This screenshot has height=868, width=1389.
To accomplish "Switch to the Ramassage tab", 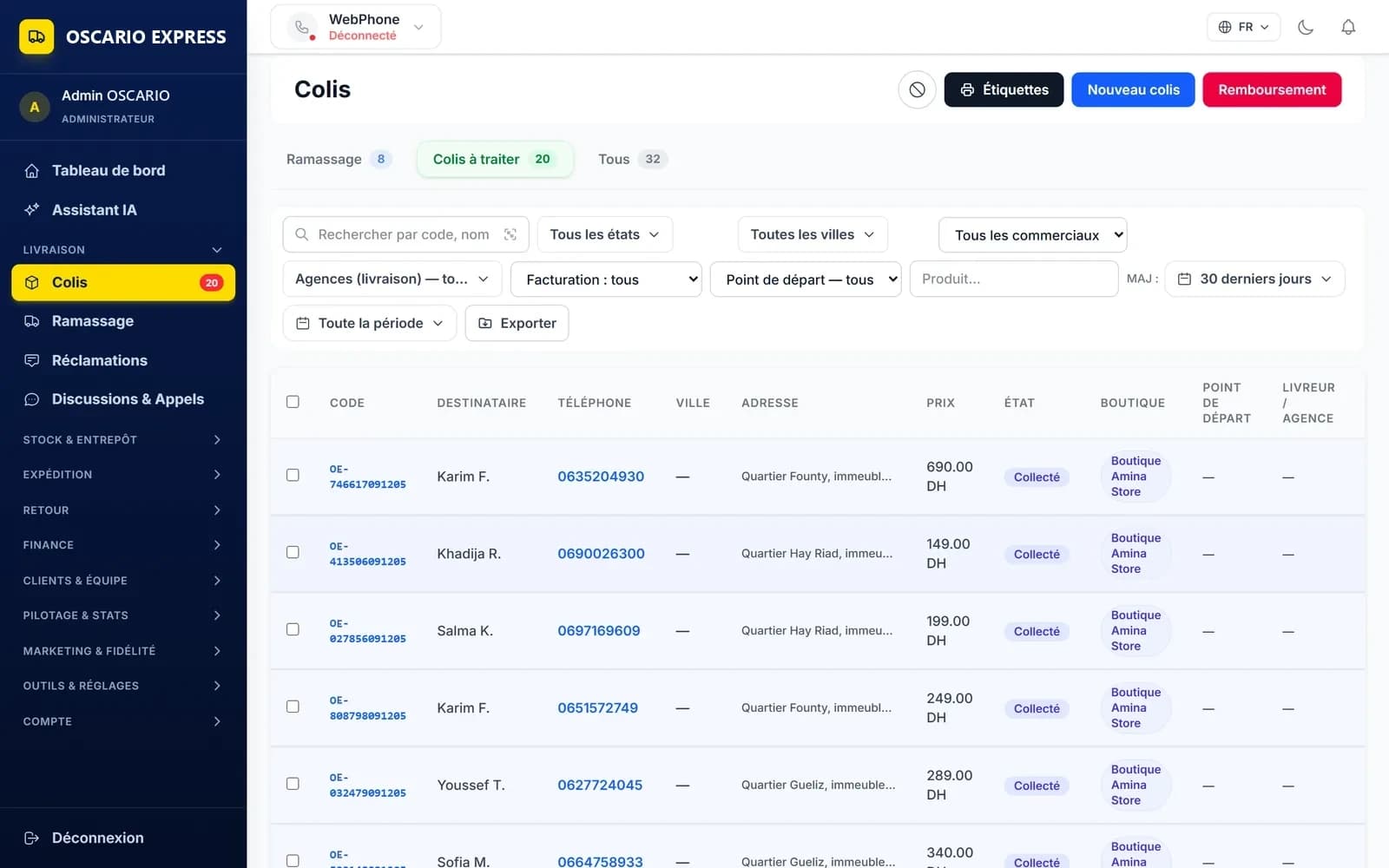I will pyautogui.click(x=339, y=159).
